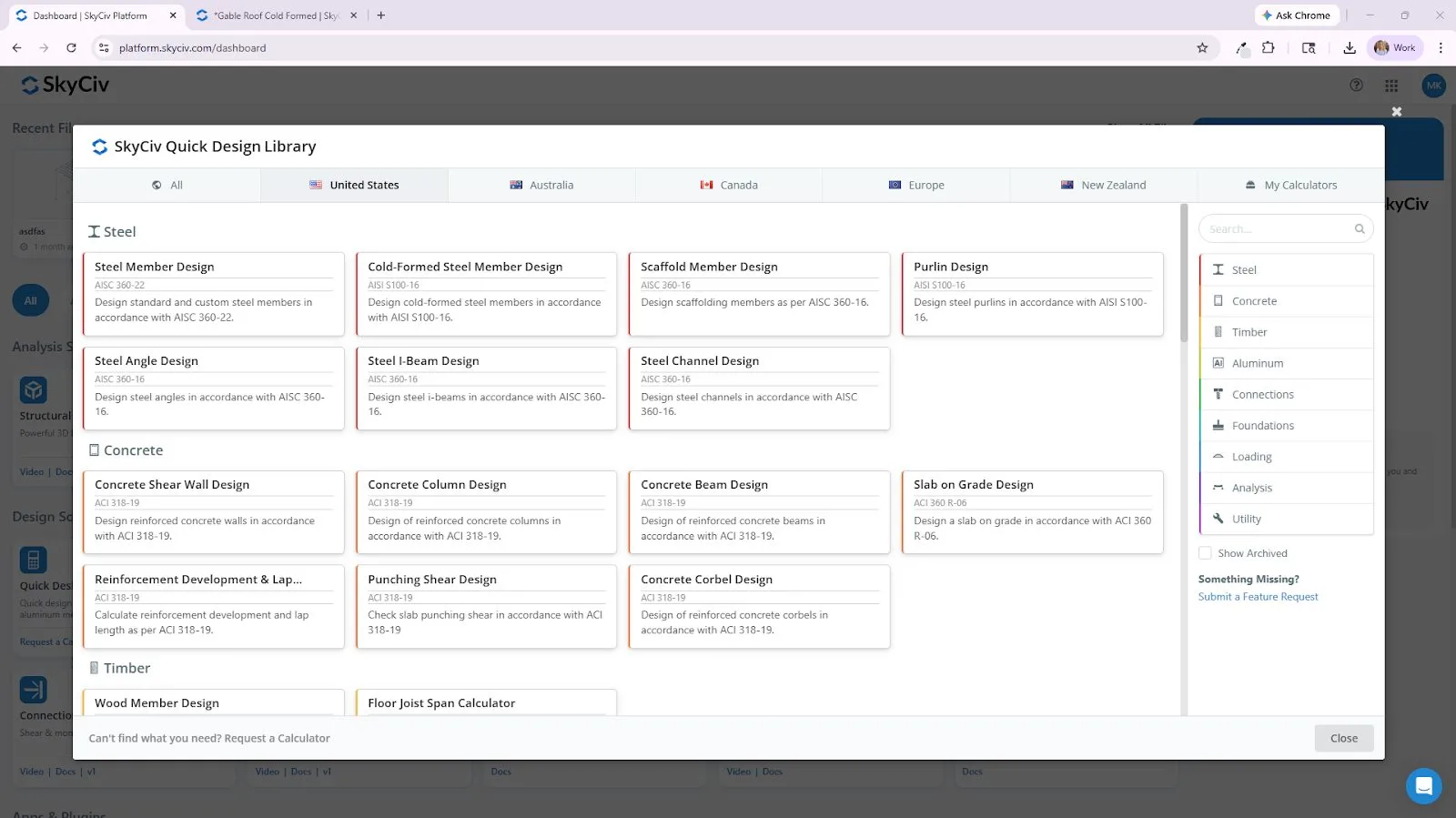Go back to previous page
The width and height of the screenshot is (1456, 818).
click(16, 48)
